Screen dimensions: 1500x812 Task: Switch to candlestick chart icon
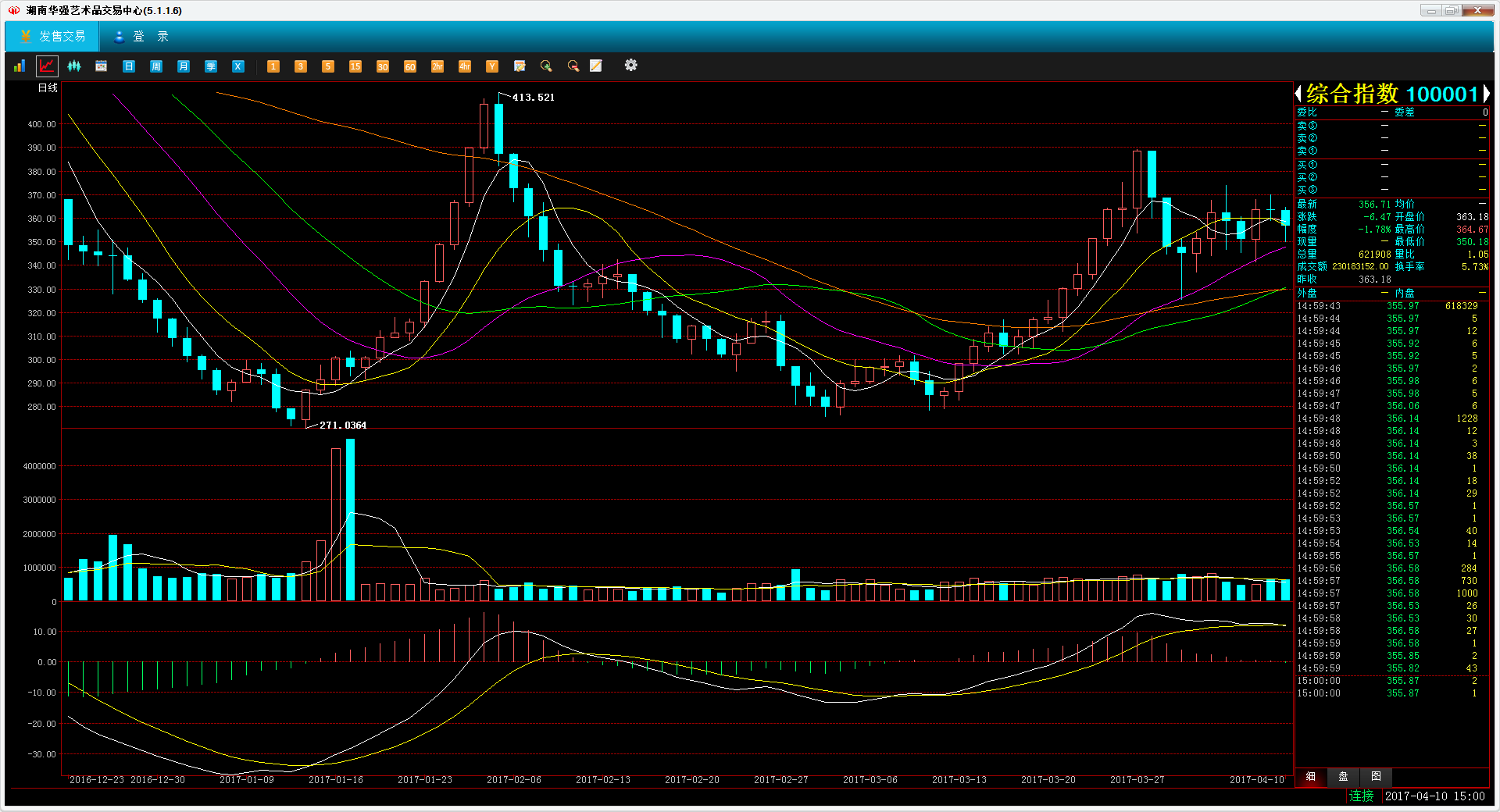[74, 66]
